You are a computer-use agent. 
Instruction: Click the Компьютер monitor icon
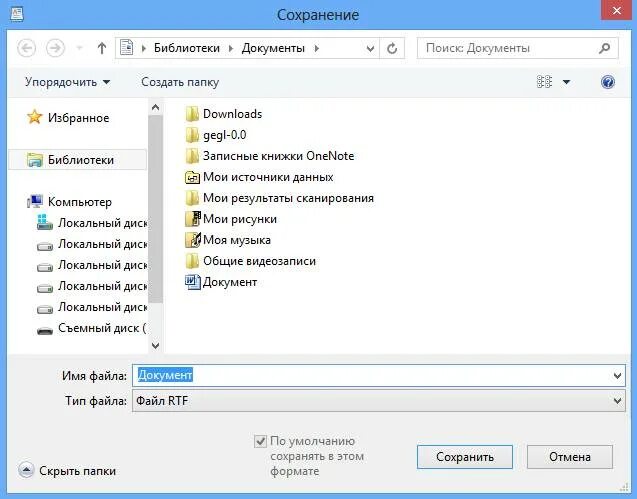(35, 201)
